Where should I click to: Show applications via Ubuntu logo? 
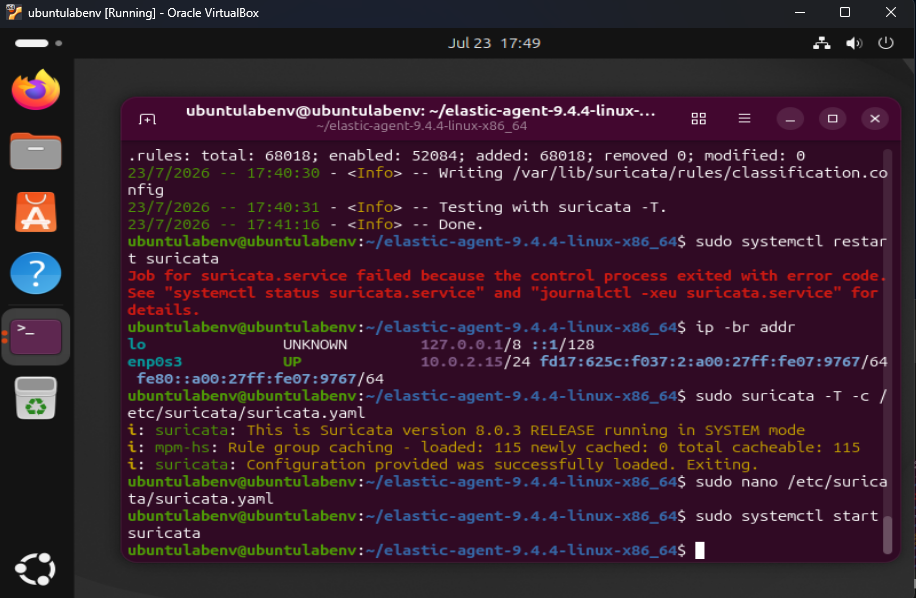tap(36, 569)
